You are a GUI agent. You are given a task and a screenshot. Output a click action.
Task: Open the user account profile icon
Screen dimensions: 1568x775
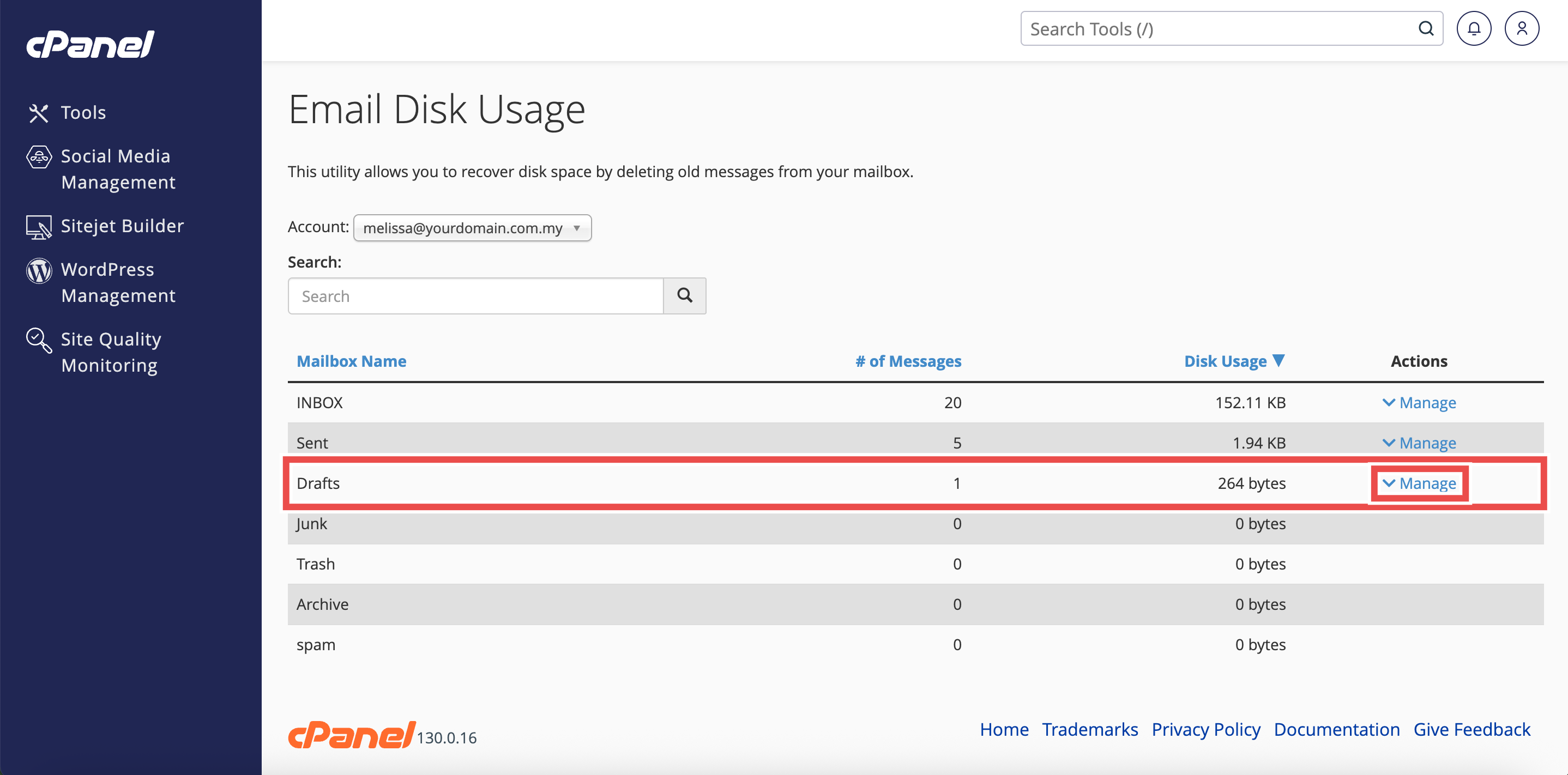click(1521, 28)
